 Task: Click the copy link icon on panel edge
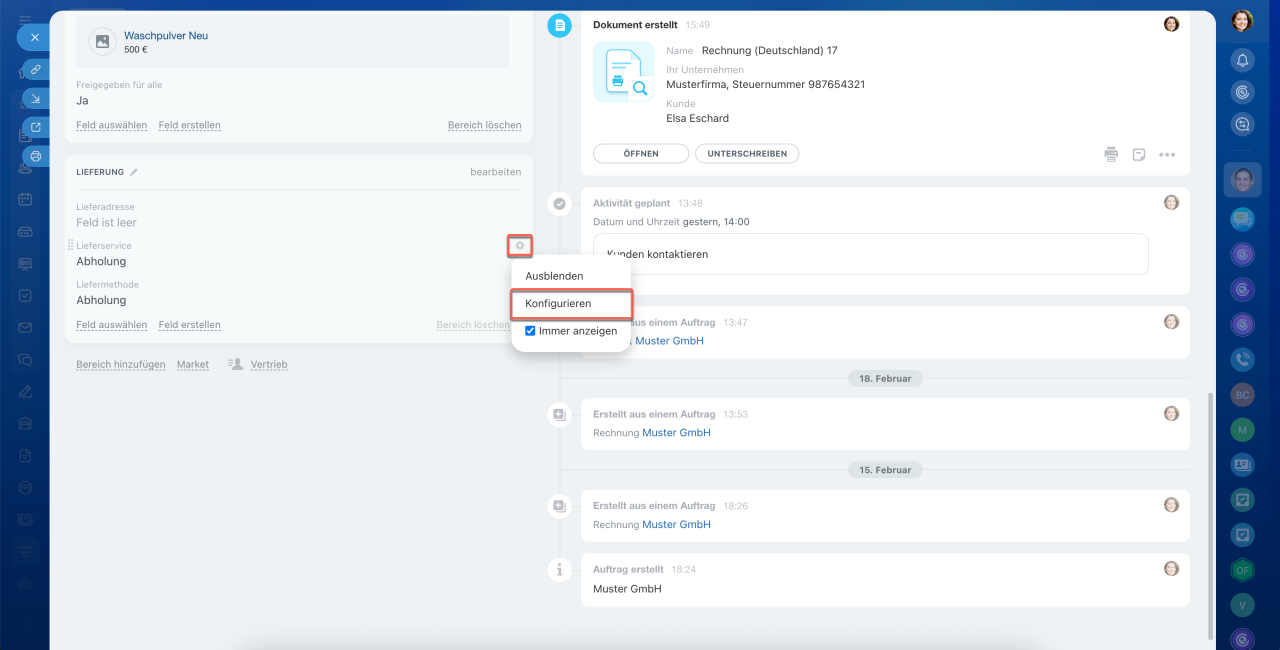click(35, 69)
